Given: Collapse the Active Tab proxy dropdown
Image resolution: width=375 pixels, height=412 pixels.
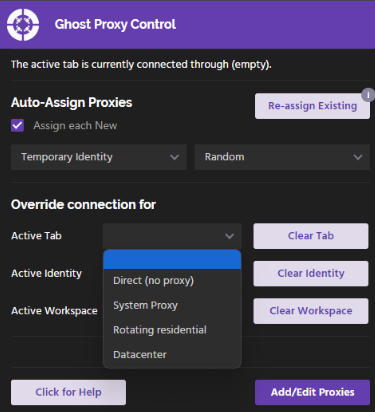Looking at the screenshot, I should click(172, 236).
